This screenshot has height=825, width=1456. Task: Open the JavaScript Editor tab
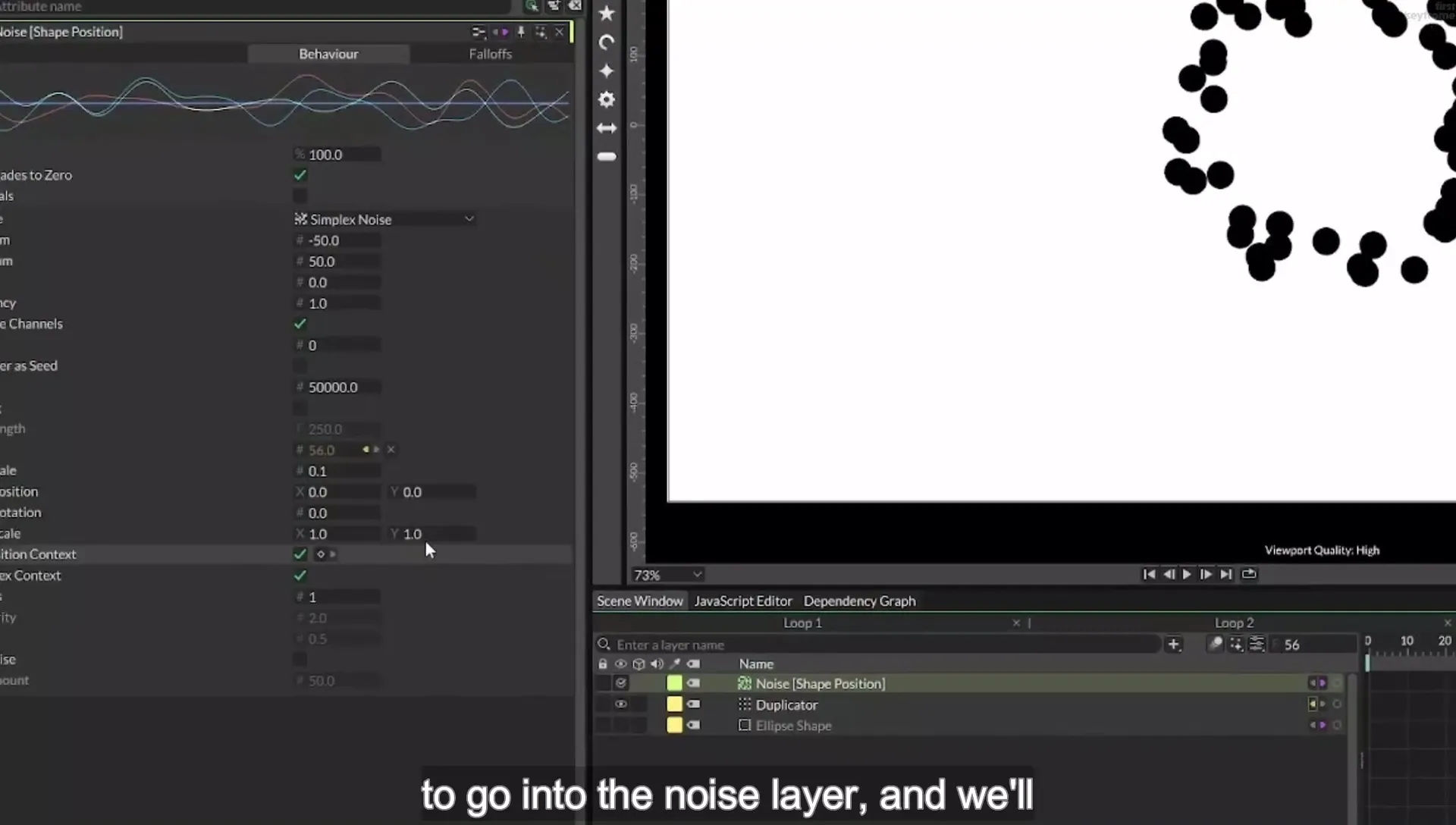[743, 601]
